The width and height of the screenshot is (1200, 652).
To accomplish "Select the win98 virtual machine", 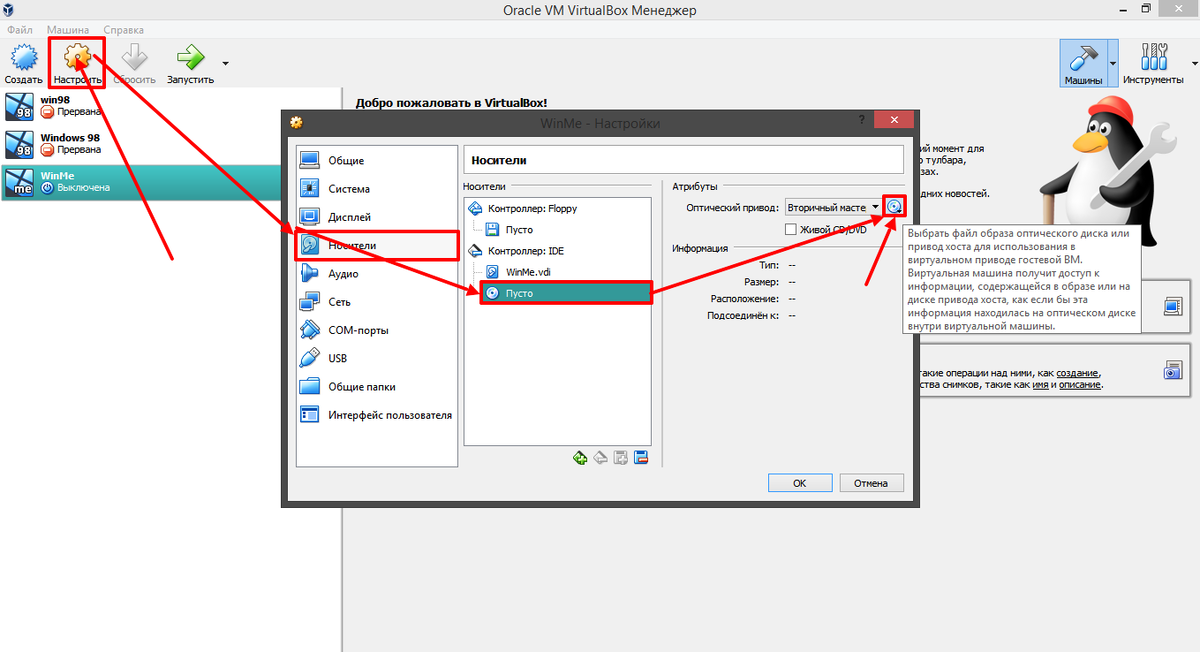I will [x=170, y=109].
